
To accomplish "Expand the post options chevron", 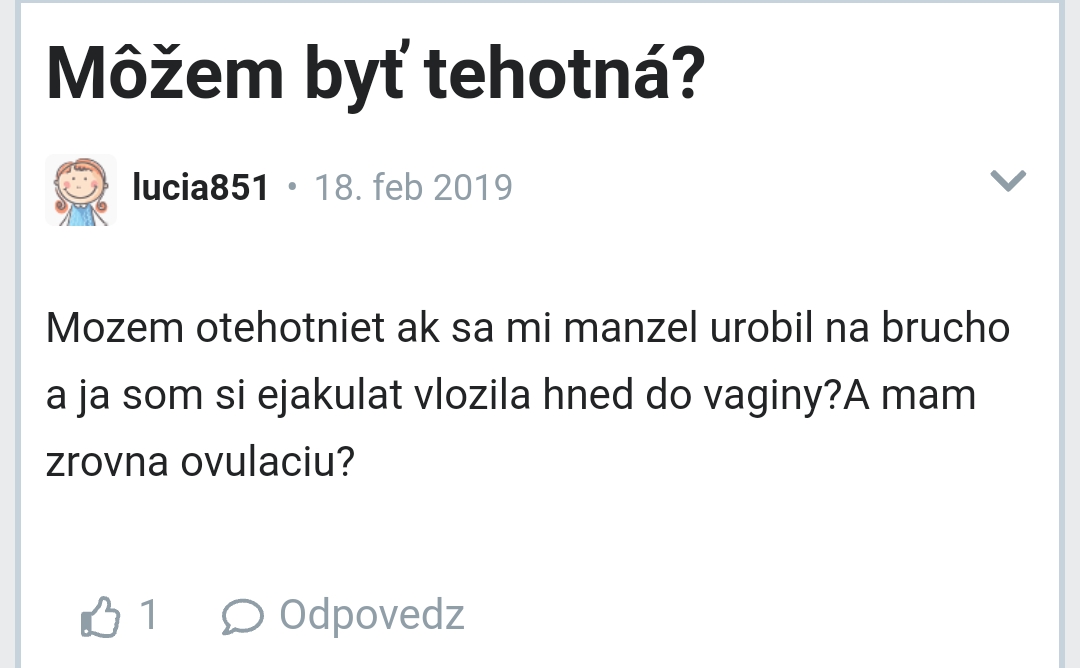I will click(x=1007, y=181).
